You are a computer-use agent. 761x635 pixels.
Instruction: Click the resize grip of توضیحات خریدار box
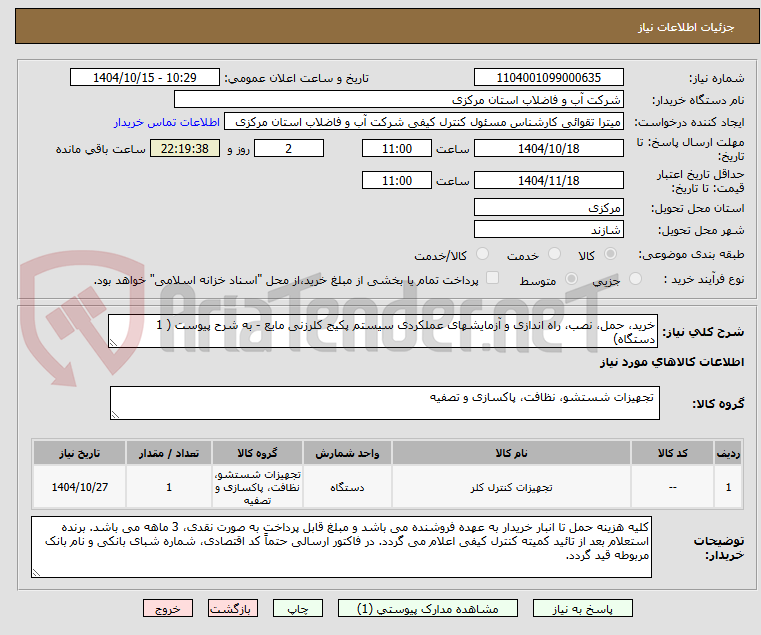tap(36, 572)
